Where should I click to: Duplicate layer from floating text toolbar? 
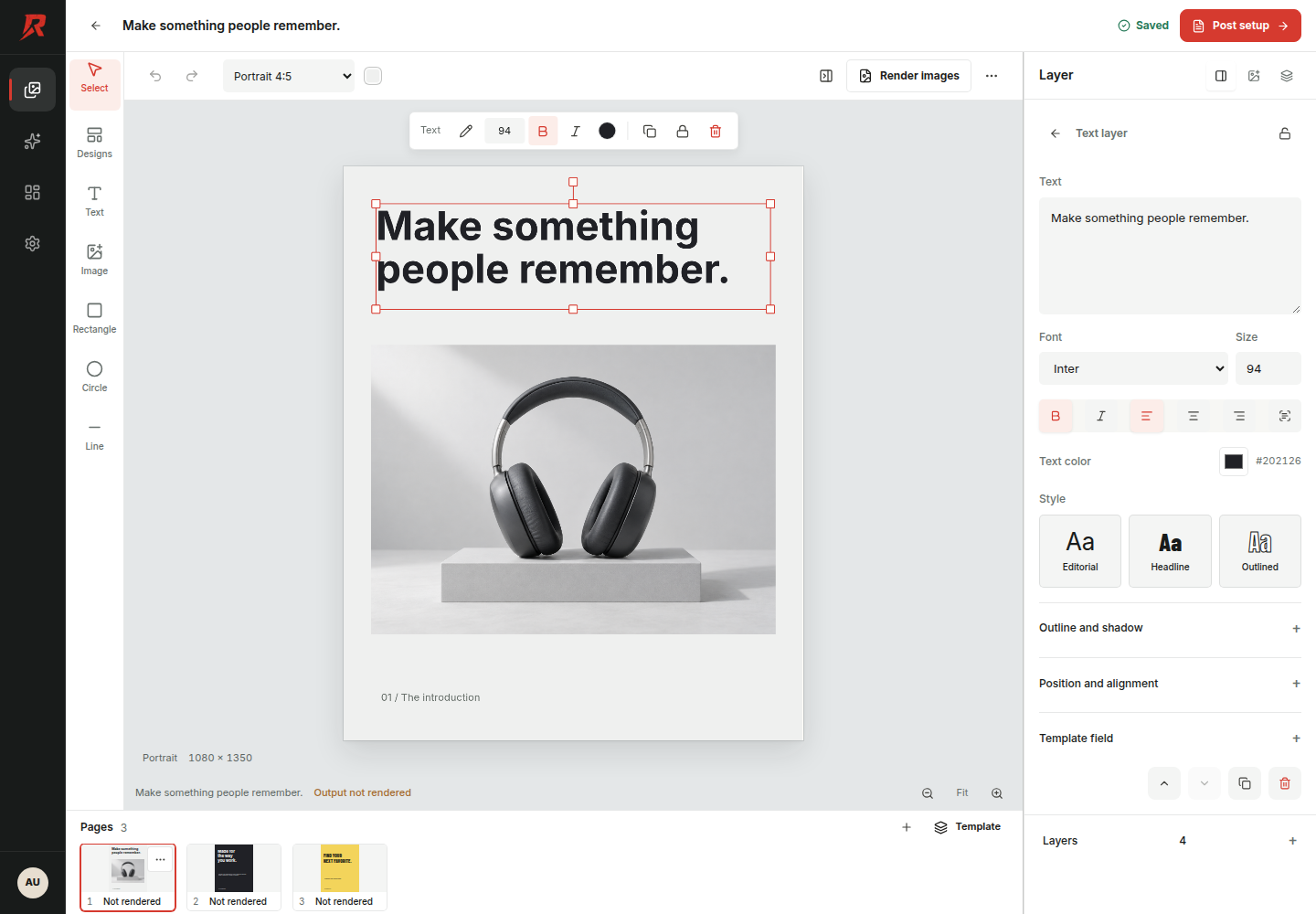[650, 132]
